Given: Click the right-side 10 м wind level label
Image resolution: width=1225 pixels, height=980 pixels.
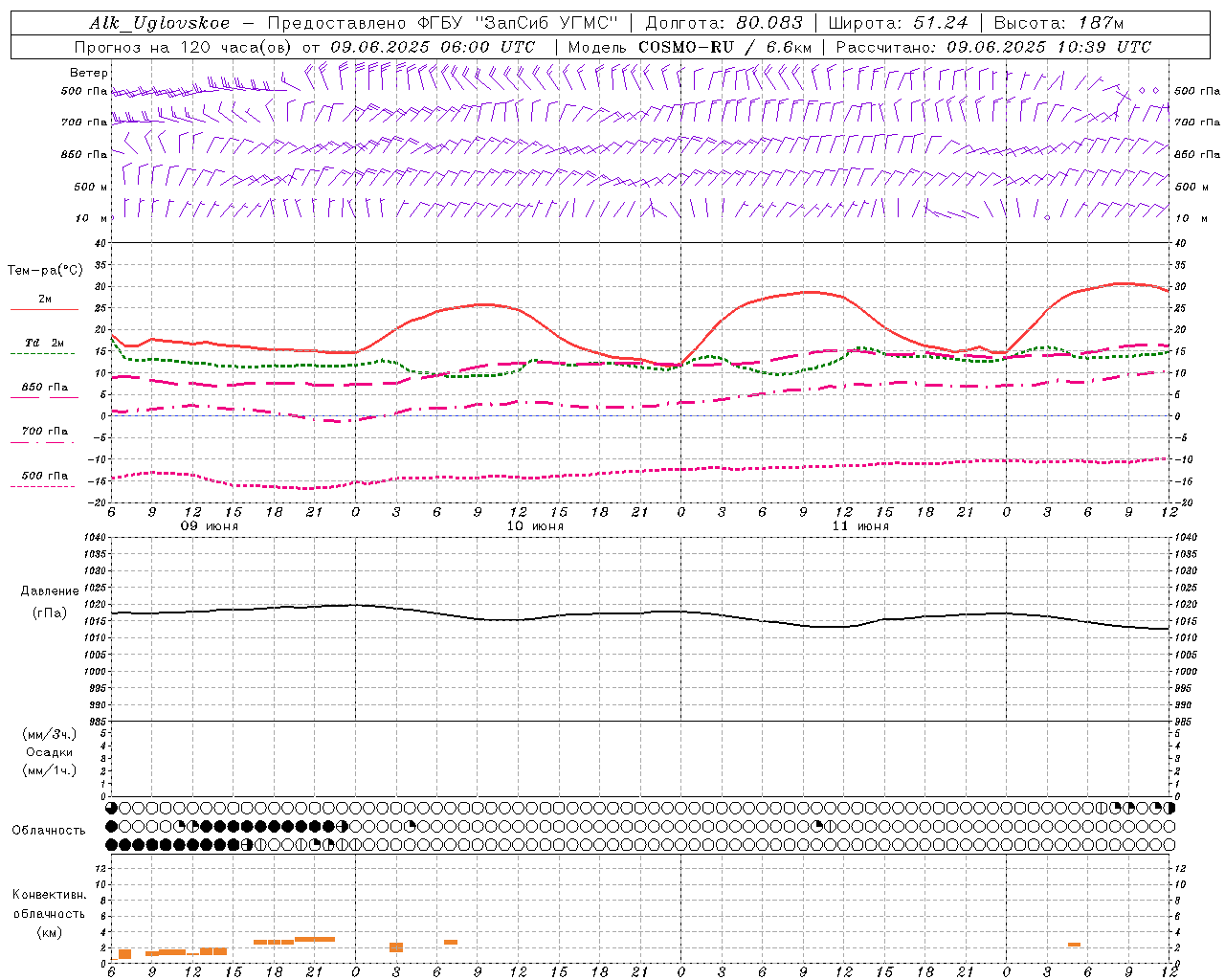Looking at the screenshot, I should pyautogui.click(x=1192, y=218).
